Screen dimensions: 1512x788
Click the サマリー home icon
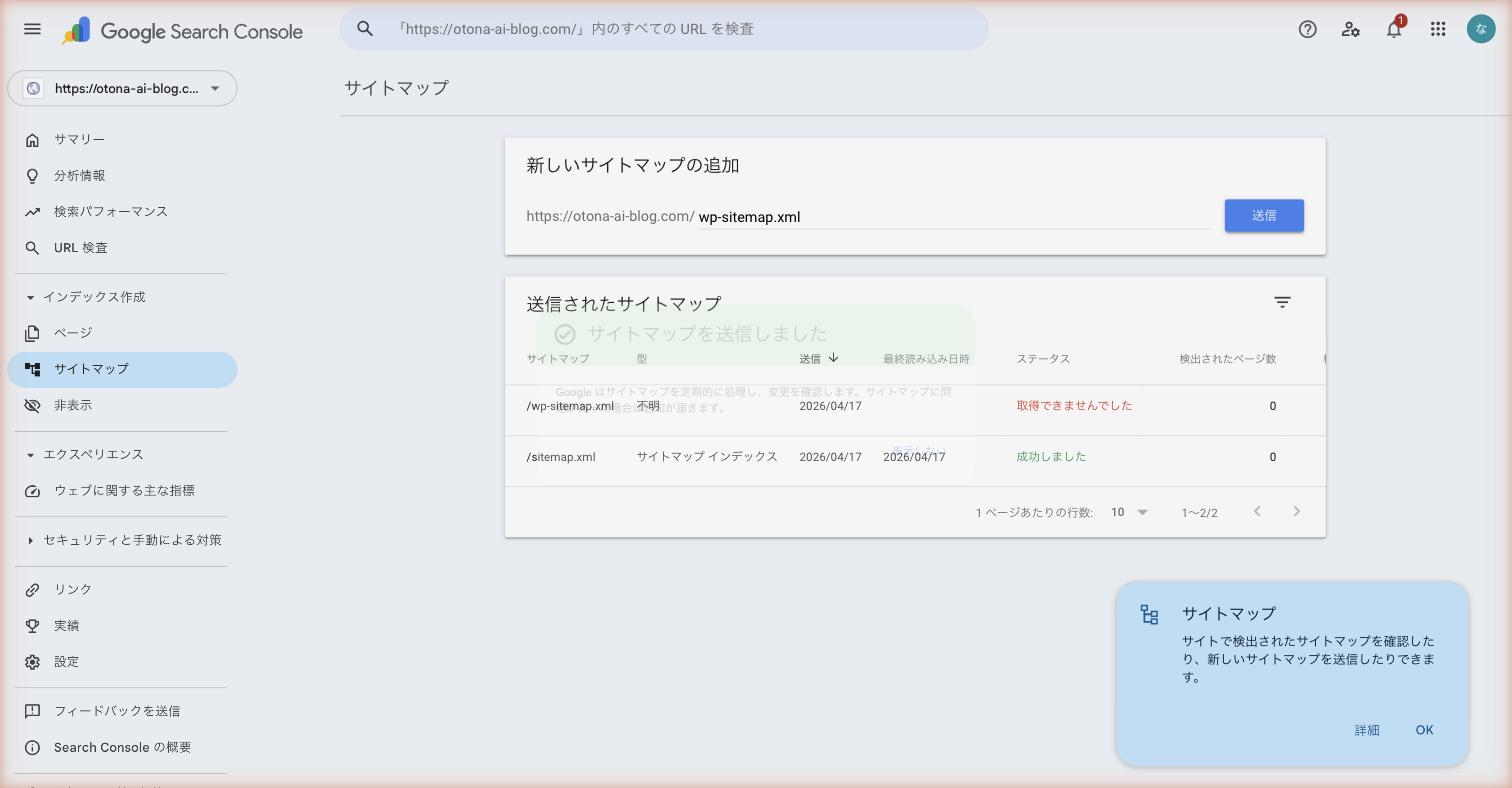tap(32, 140)
